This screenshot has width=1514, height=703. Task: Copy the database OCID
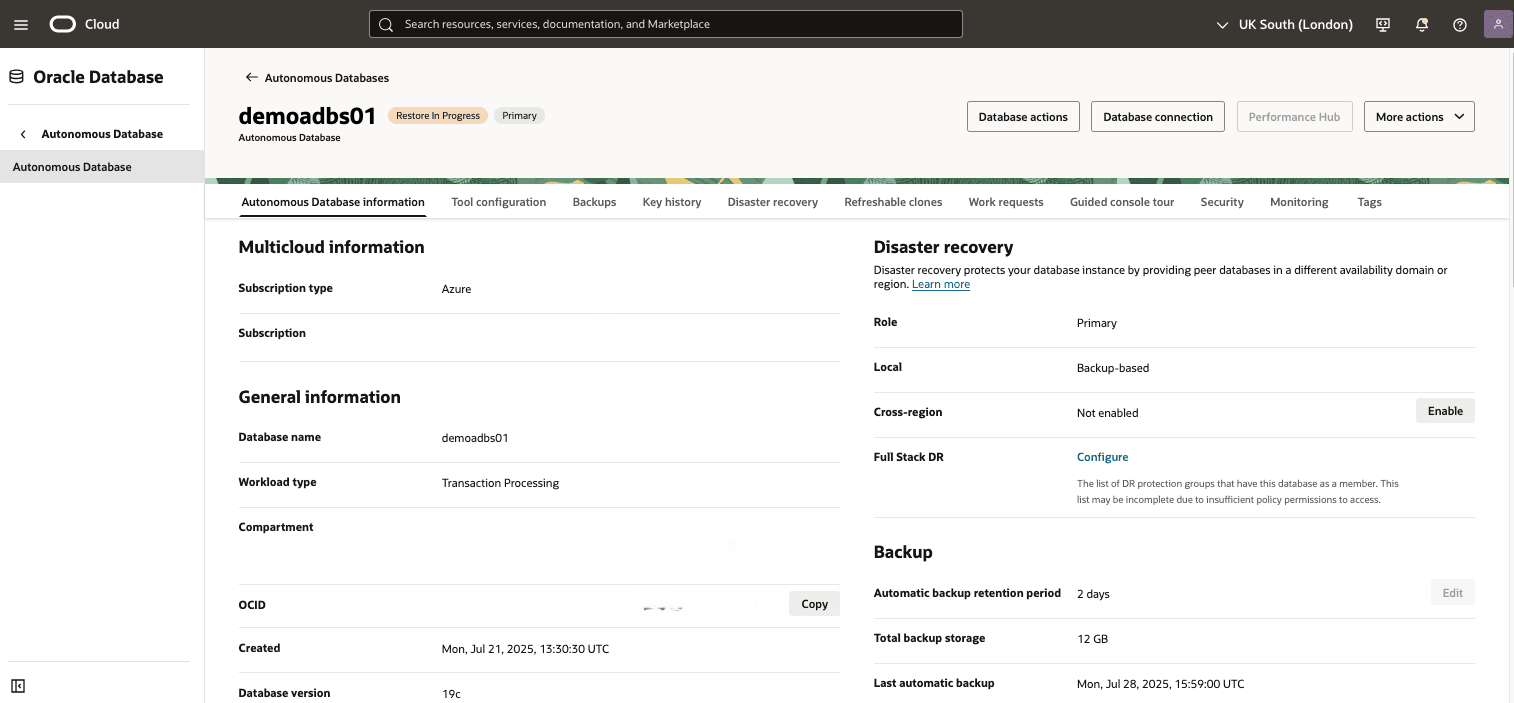[813, 603]
